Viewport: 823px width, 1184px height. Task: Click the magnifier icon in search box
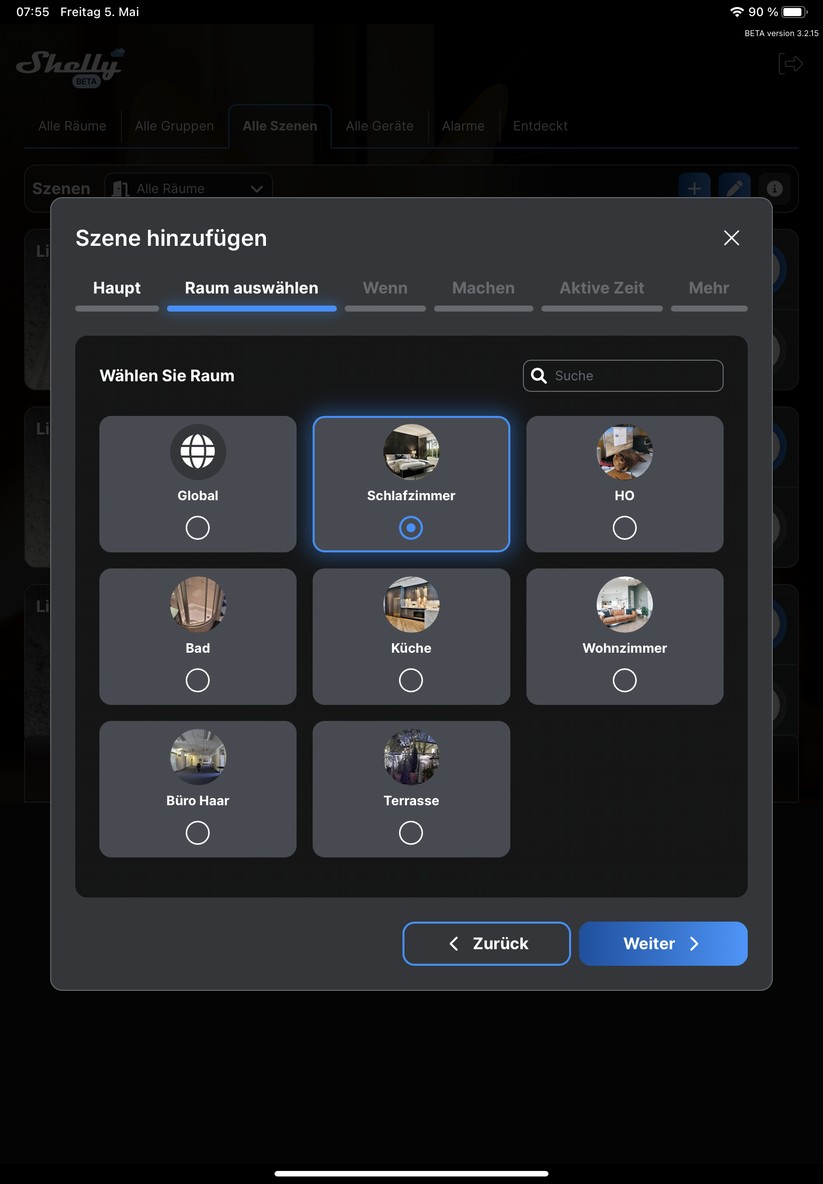(x=539, y=376)
